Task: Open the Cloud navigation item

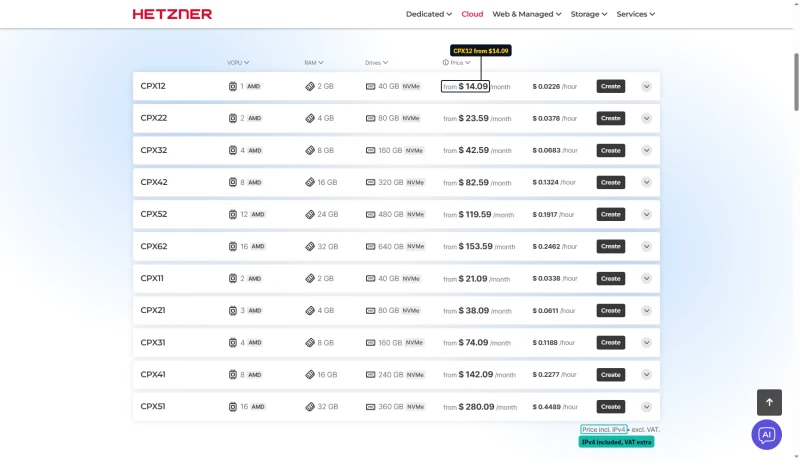Action: point(472,14)
